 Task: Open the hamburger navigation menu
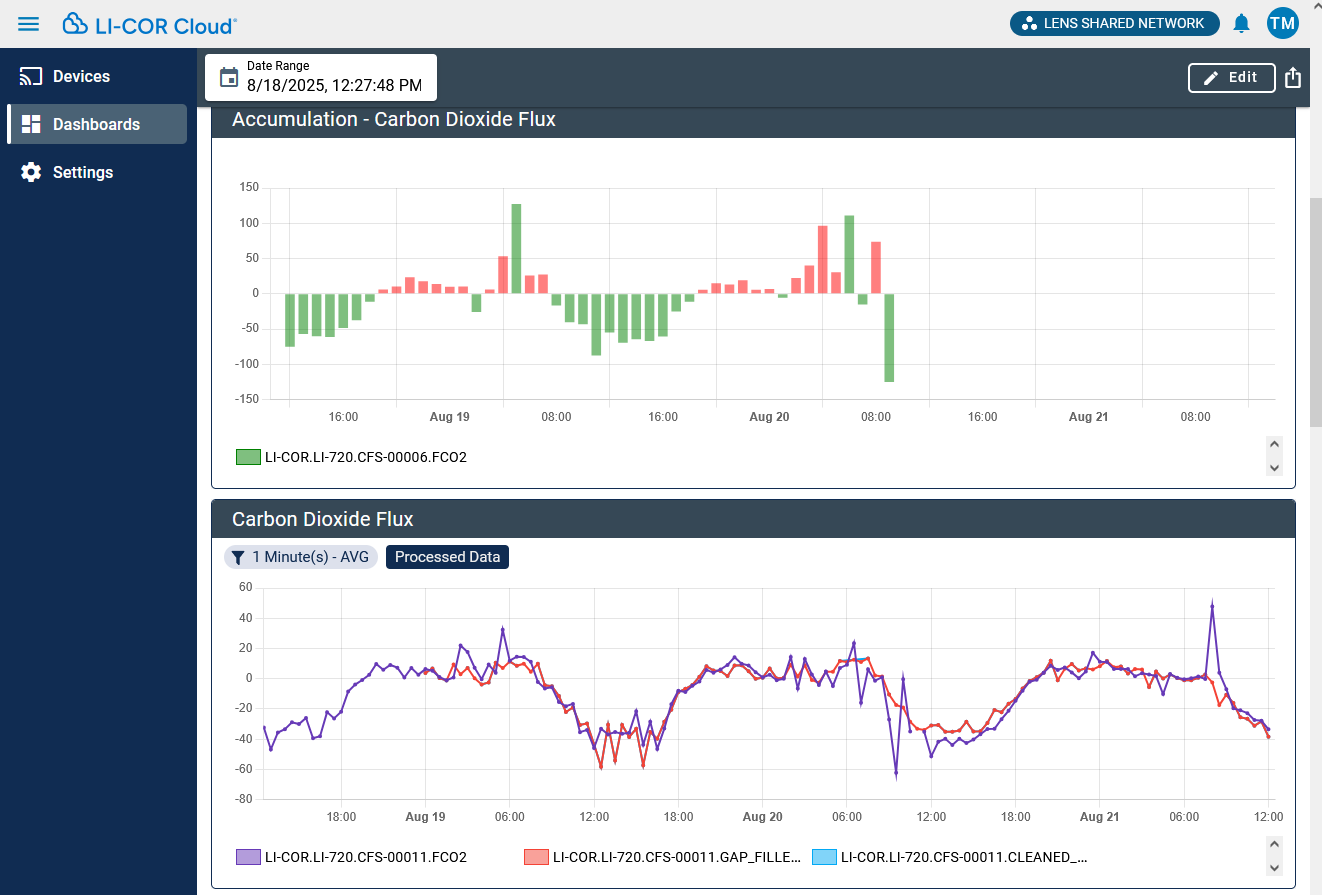[x=29, y=24]
